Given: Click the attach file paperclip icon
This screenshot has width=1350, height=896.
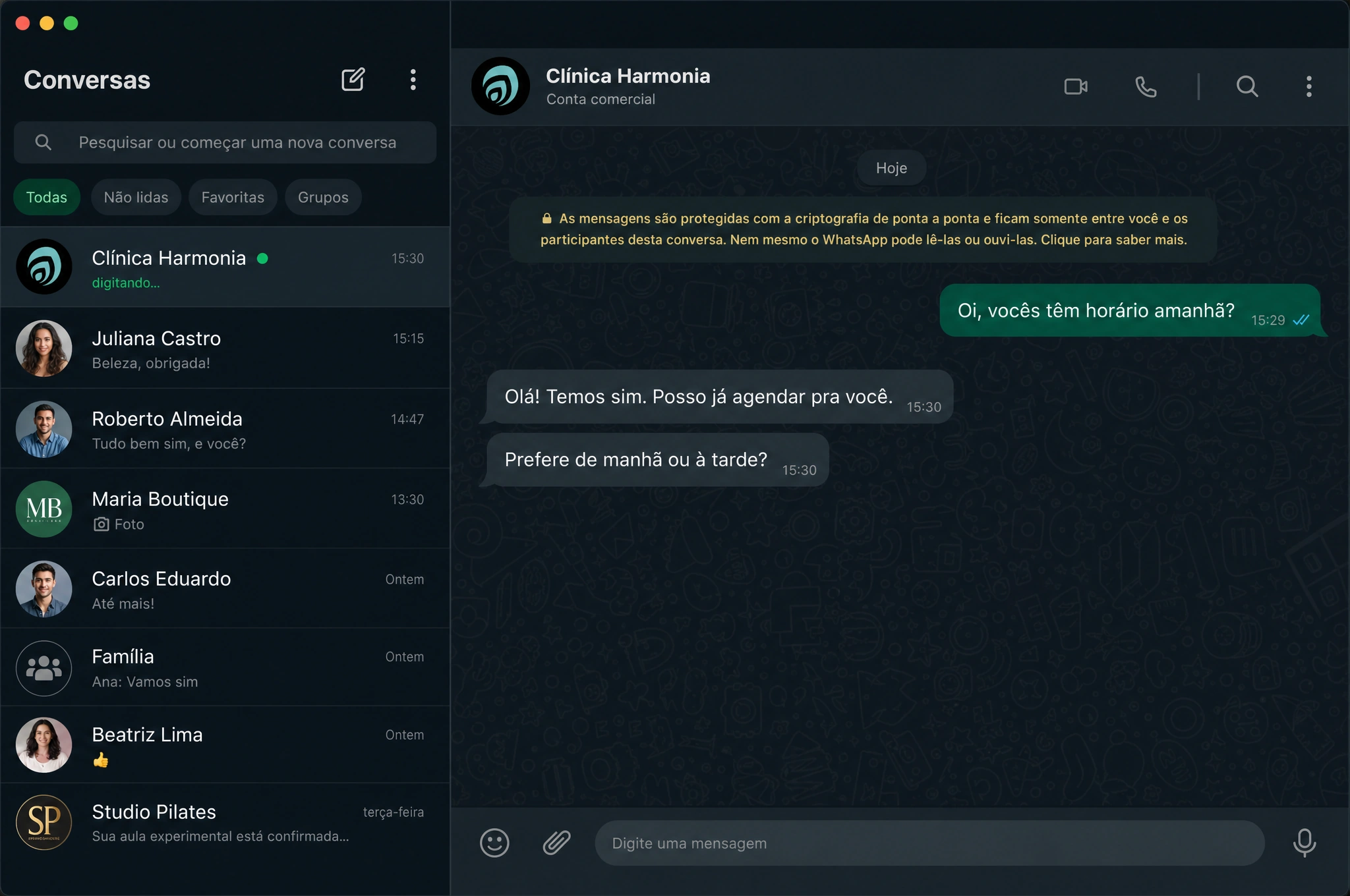Looking at the screenshot, I should (556, 843).
